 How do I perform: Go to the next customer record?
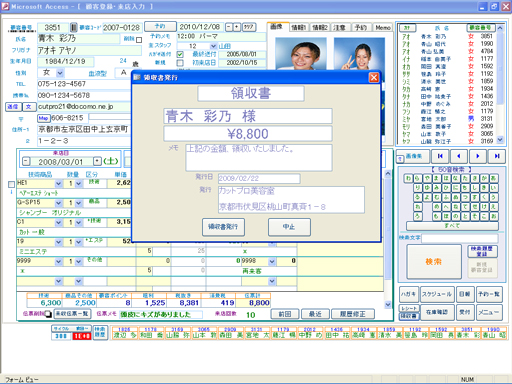click(x=478, y=156)
